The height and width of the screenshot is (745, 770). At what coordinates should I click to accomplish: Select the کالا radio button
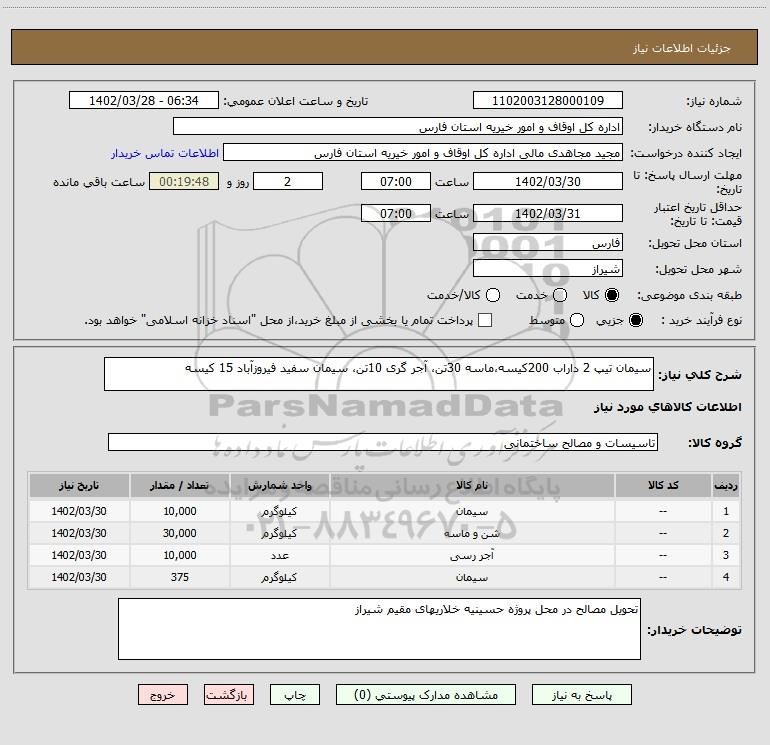tap(612, 295)
